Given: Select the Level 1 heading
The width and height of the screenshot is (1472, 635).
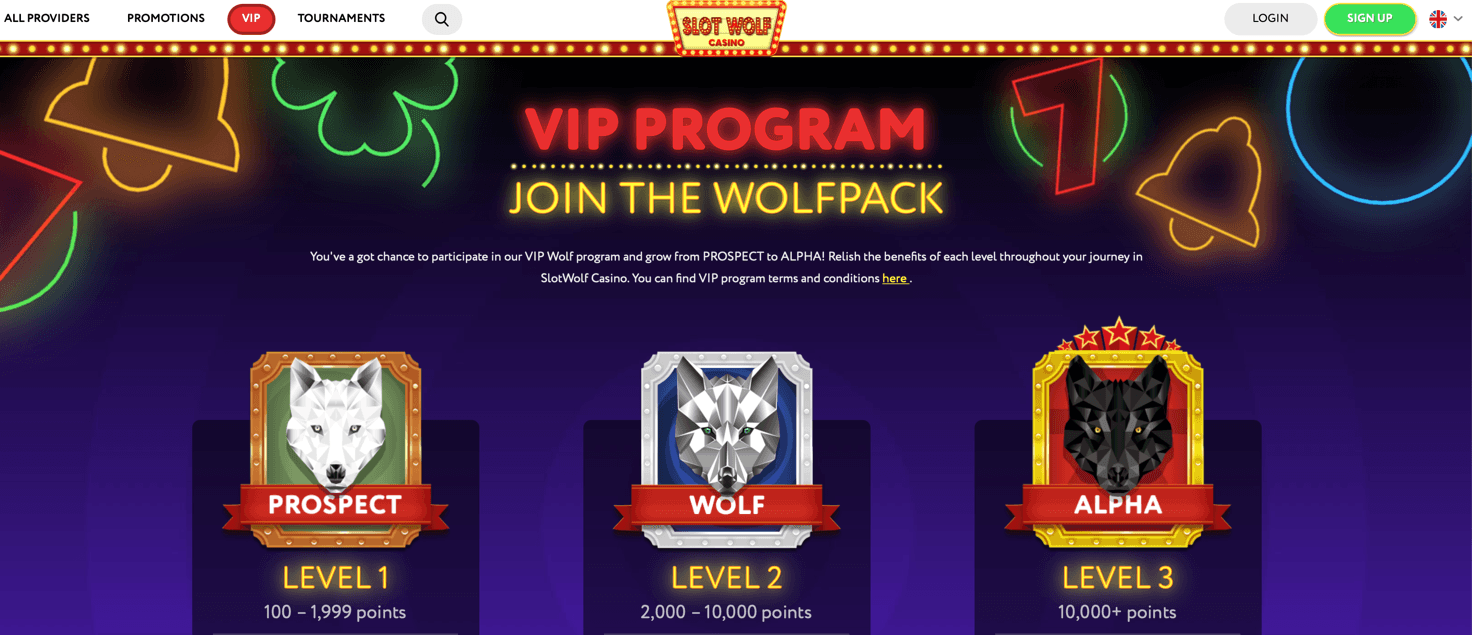Looking at the screenshot, I should (335, 577).
